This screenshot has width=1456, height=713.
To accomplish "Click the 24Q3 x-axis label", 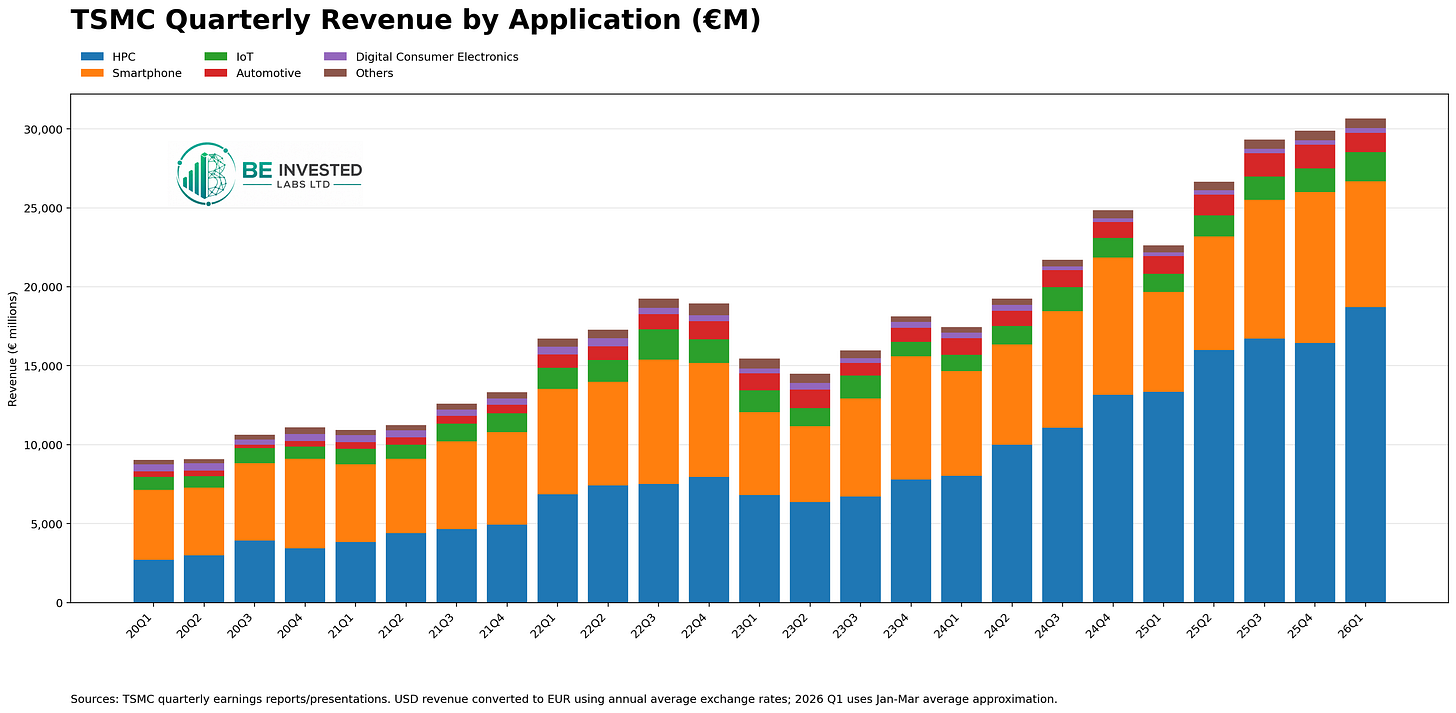I will tap(1049, 625).
